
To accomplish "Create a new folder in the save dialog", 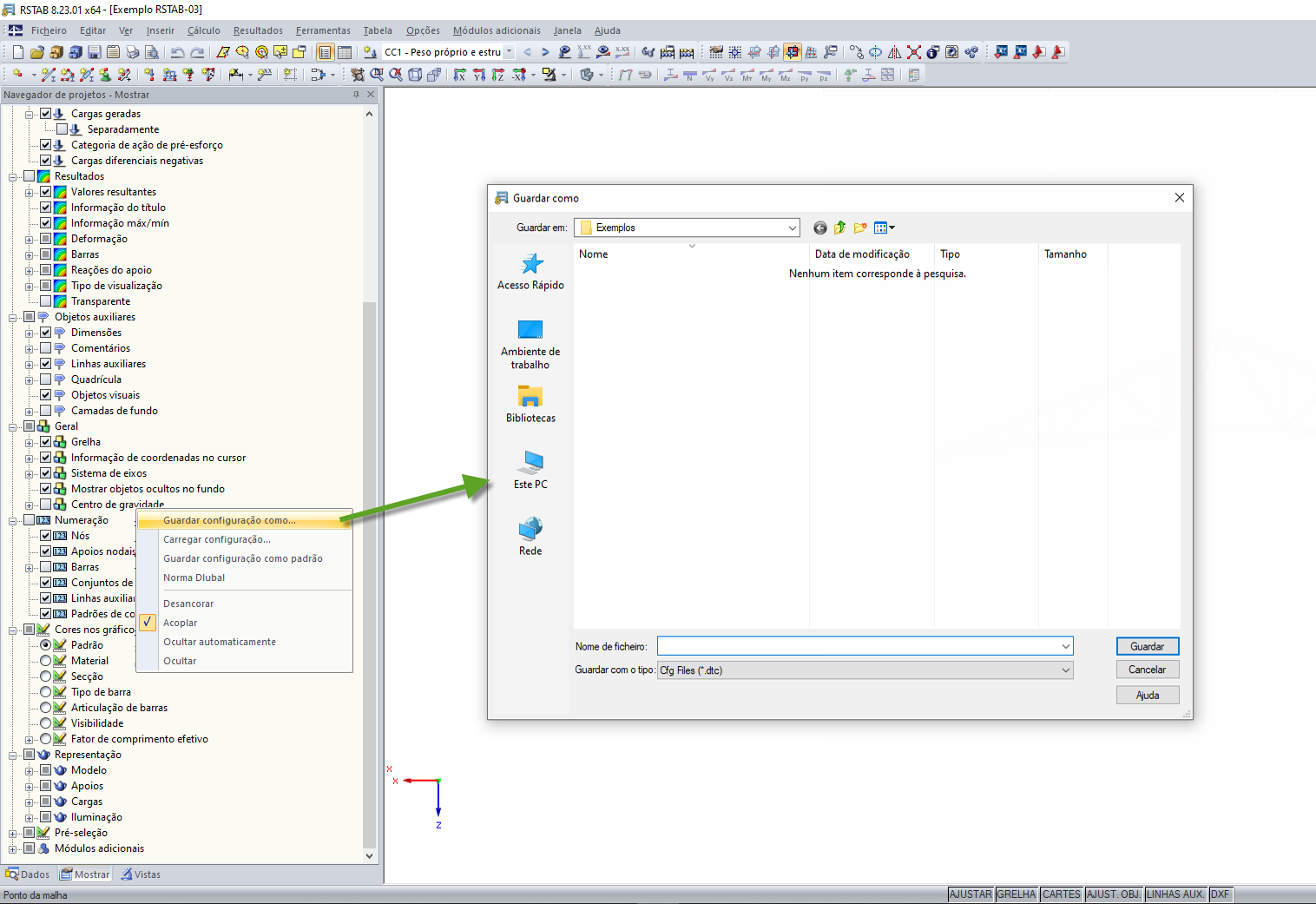I will coord(860,228).
